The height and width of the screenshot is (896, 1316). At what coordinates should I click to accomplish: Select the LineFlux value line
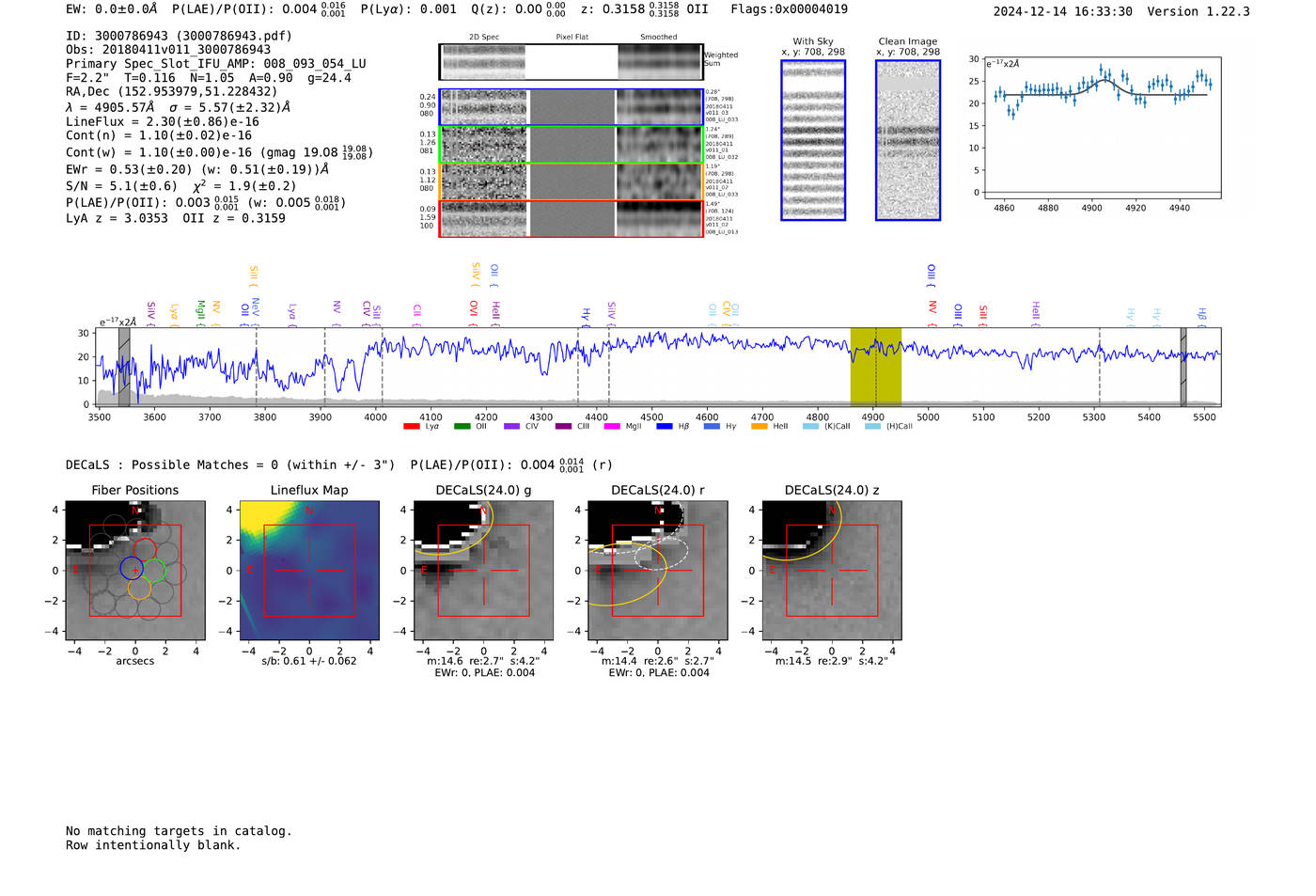pos(163,121)
